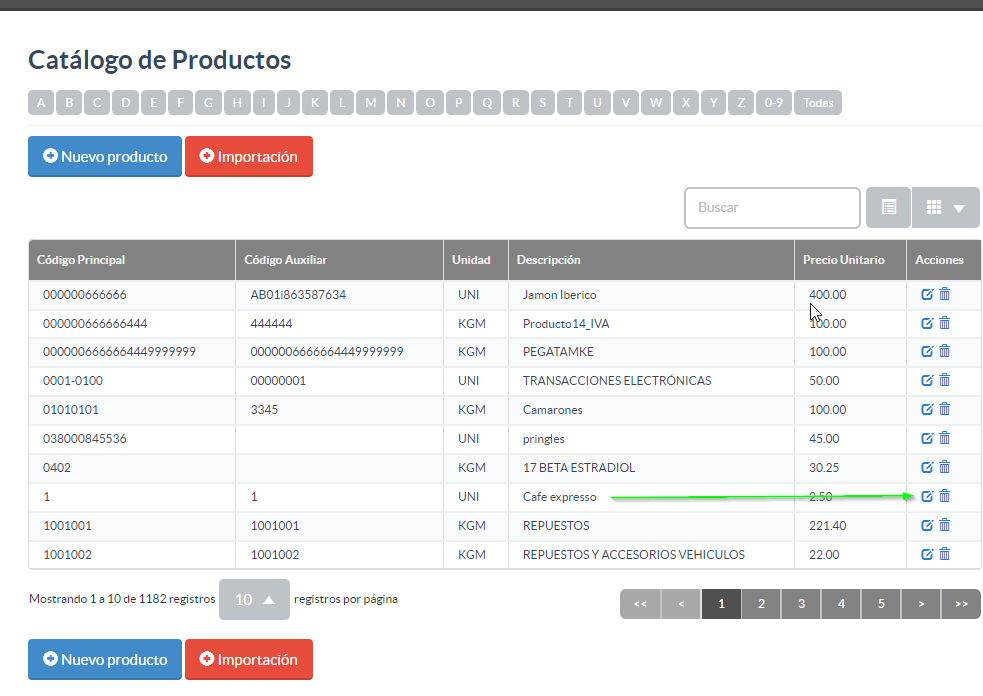Switch to list view icon beside search
Viewport: 983px width, 696px height.
point(888,208)
